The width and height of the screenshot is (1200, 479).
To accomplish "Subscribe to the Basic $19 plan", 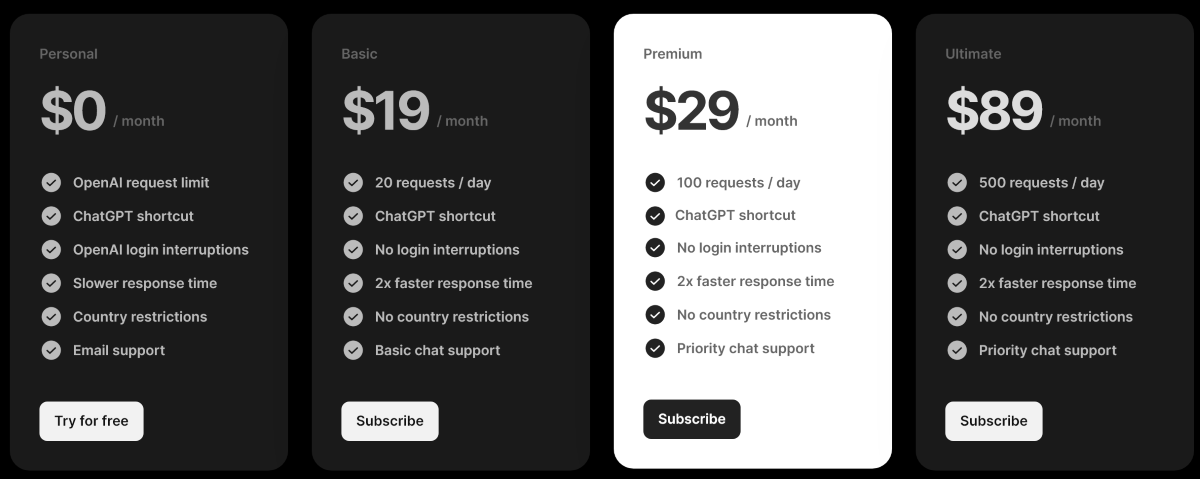I will [x=390, y=421].
